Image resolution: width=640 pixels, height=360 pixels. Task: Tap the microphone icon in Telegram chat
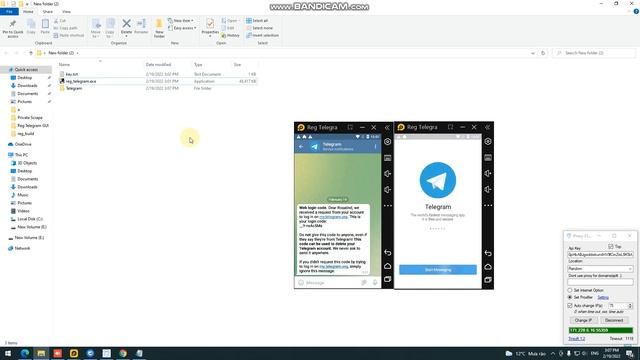(x=375, y=282)
